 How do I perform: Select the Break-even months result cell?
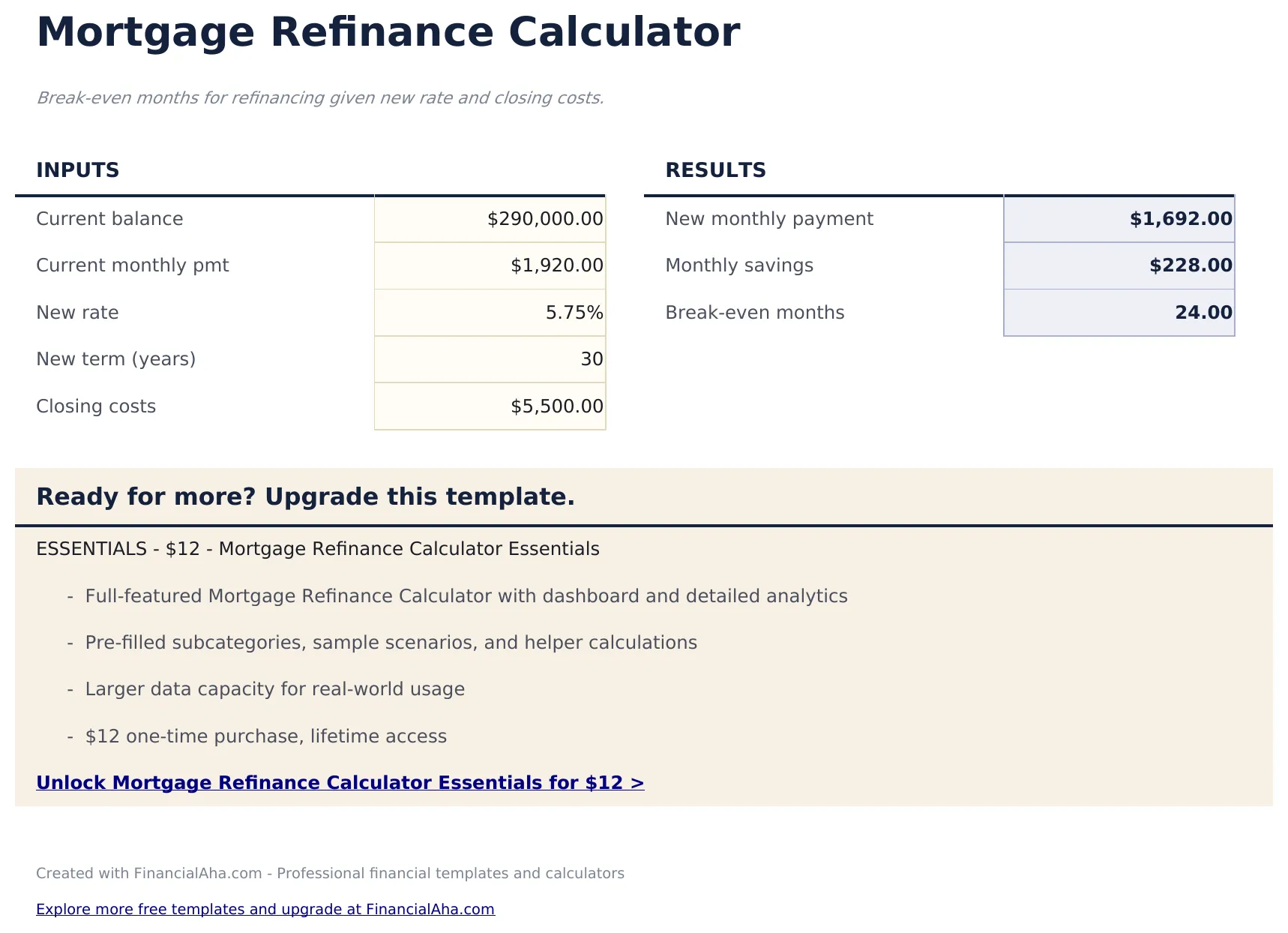tap(1119, 313)
